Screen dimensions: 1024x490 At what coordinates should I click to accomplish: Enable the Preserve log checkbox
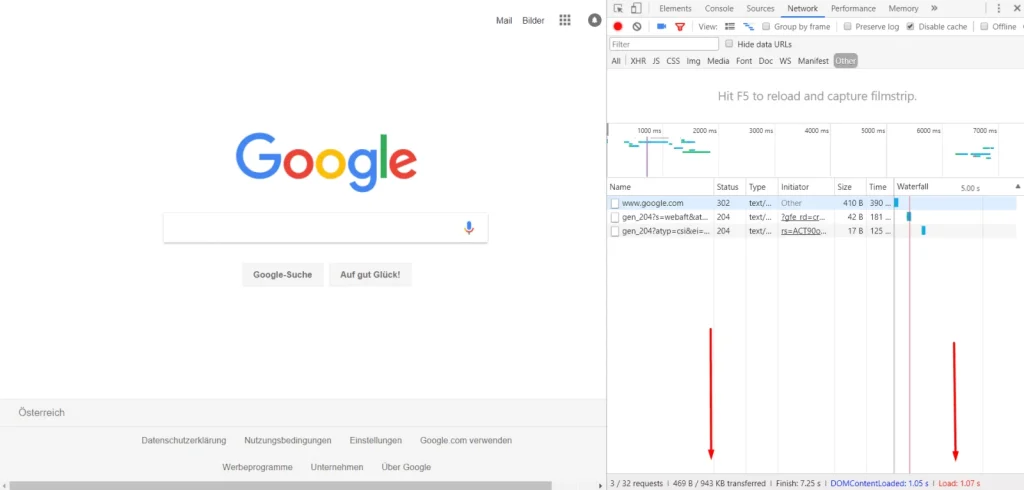point(848,27)
